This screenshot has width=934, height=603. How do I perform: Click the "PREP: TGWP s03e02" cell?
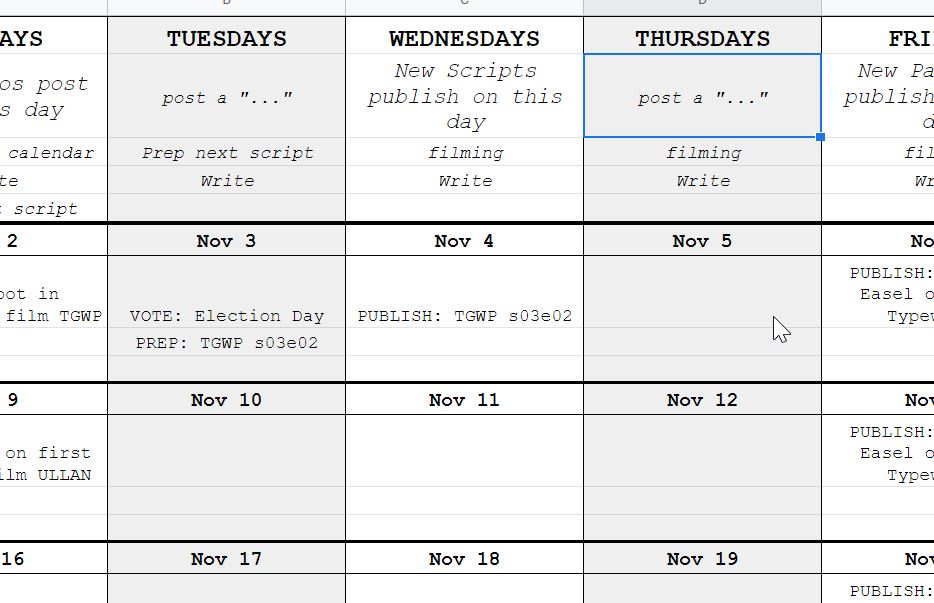click(x=227, y=343)
